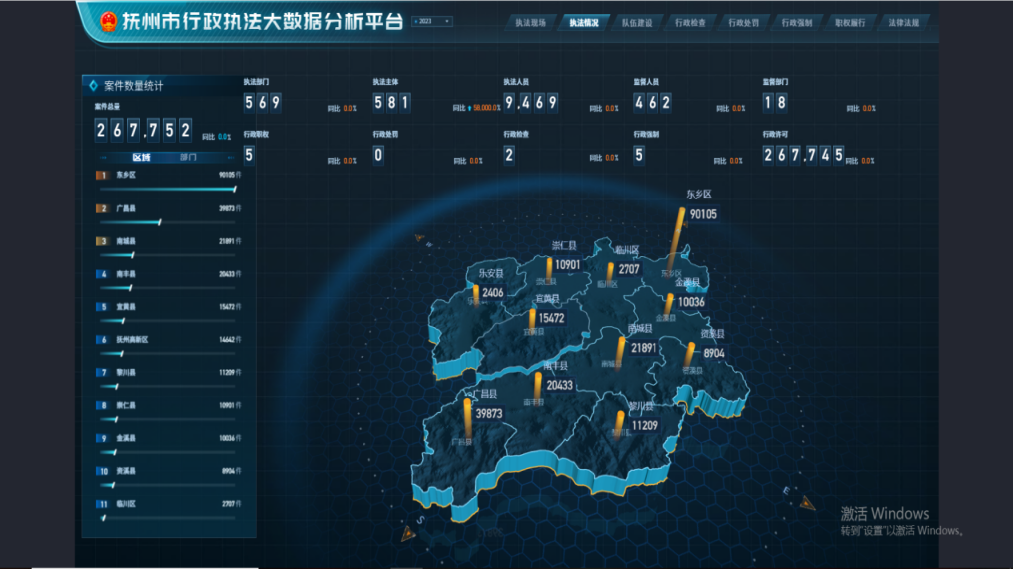Click the national emblem logo in the header

108,21
